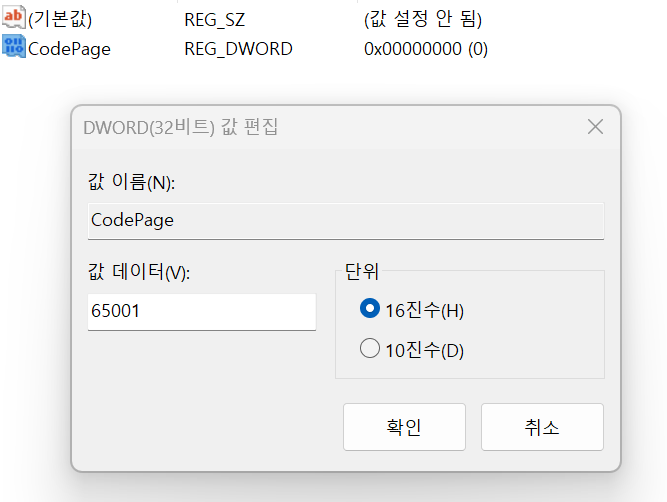Click the CodePage DWORD value icon

pyautogui.click(x=14, y=47)
